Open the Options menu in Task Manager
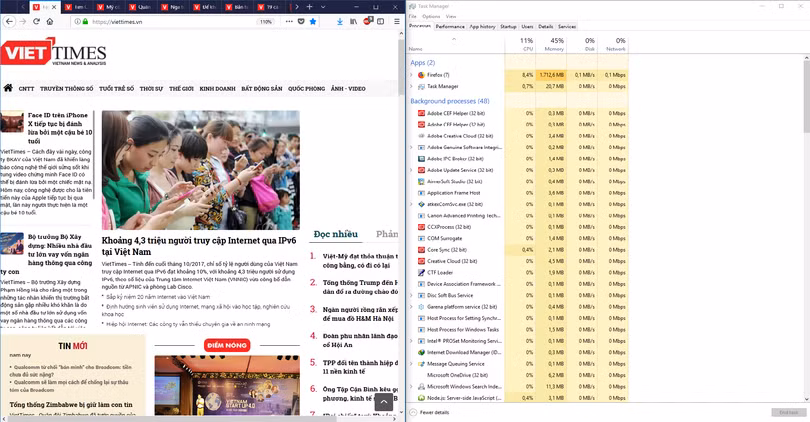810x422 pixels. click(431, 16)
